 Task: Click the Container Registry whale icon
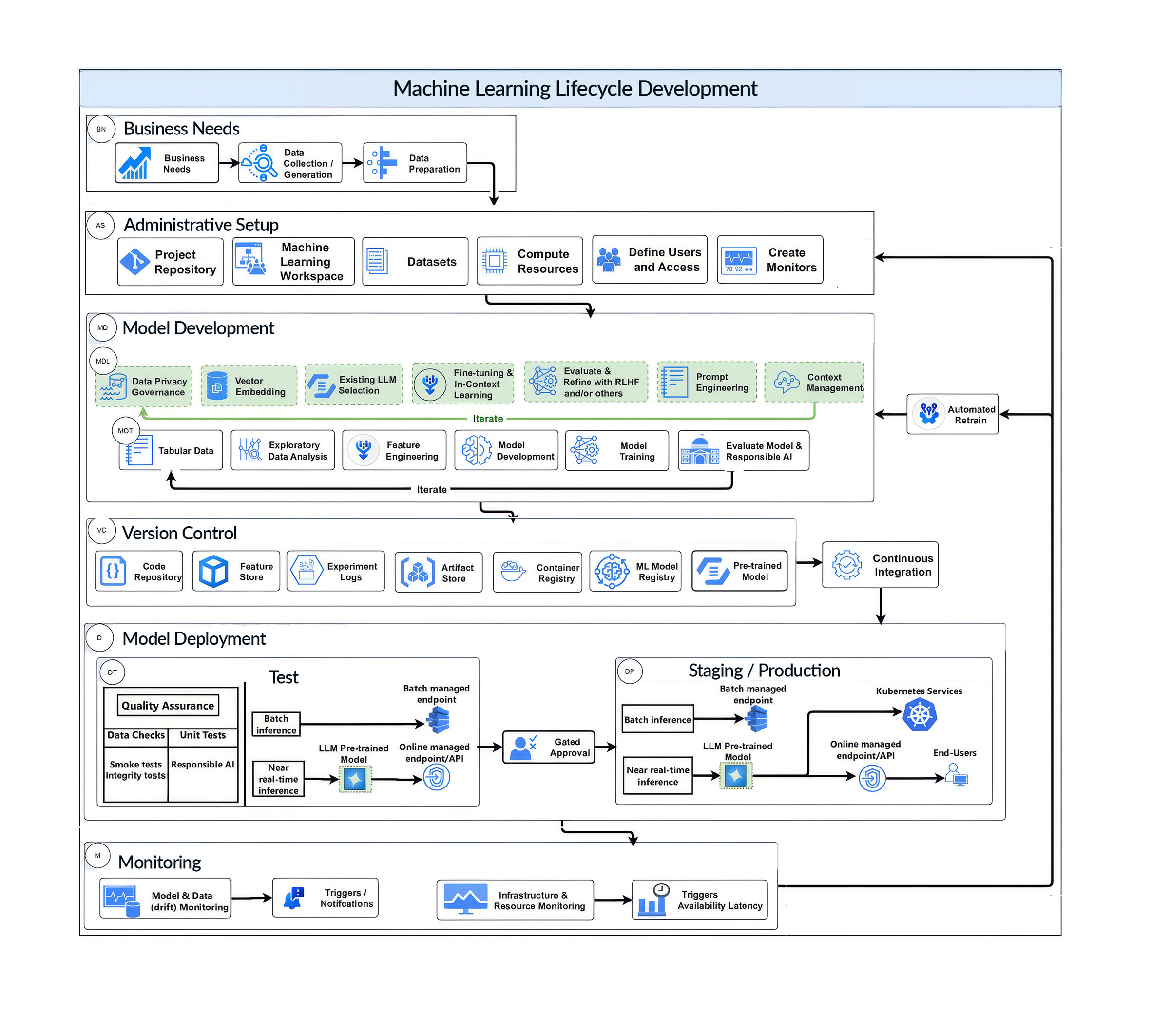pos(512,571)
